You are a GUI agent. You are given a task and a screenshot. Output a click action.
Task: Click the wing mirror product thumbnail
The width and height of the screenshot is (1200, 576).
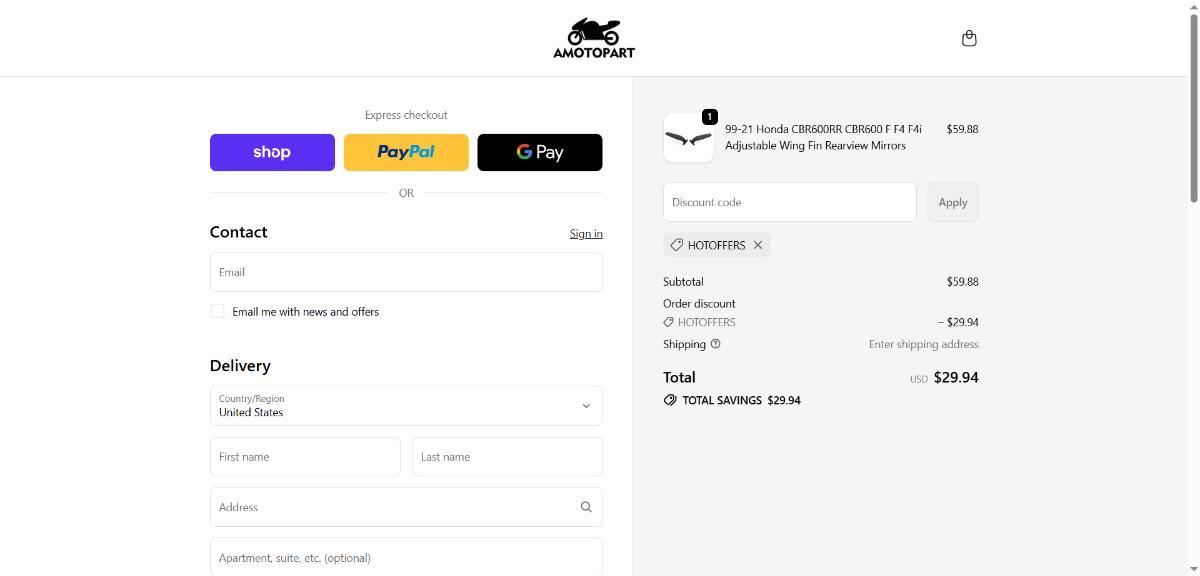click(688, 138)
